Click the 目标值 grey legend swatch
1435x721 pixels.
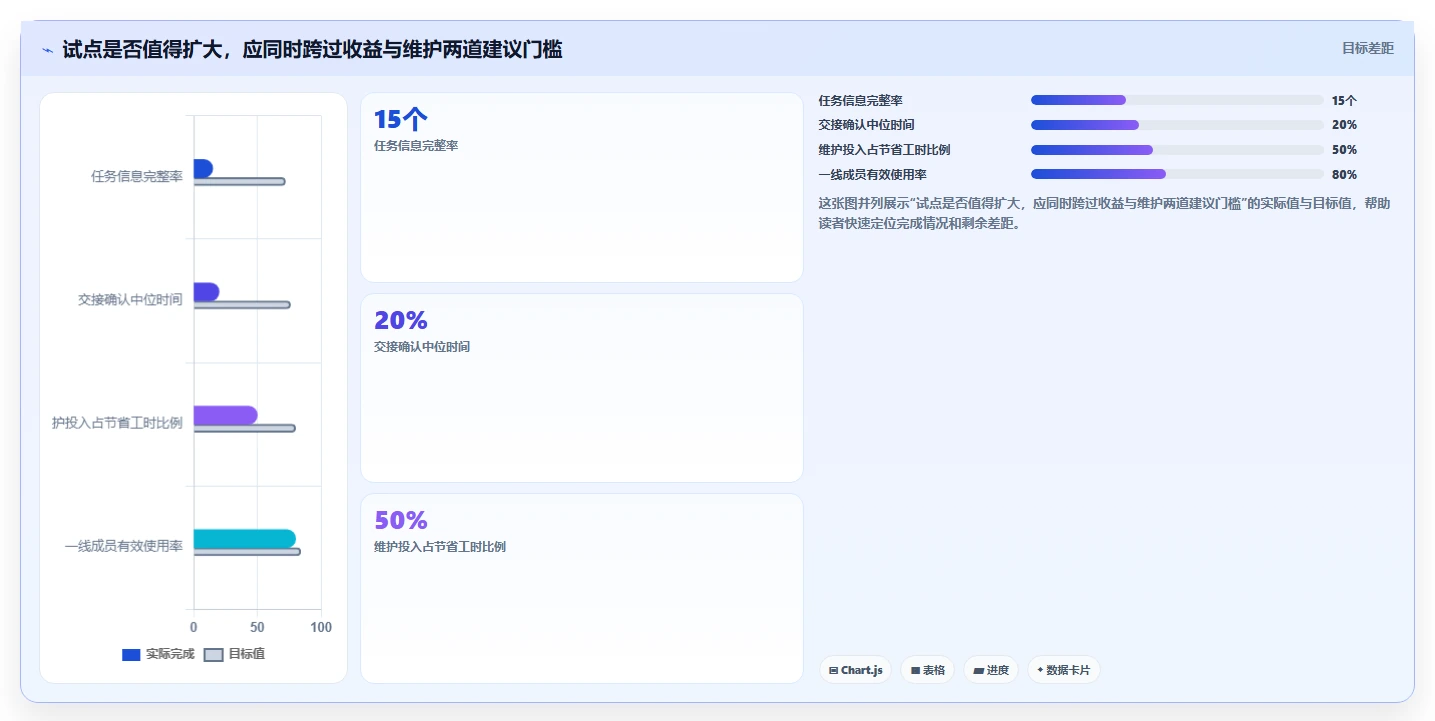[x=213, y=655]
